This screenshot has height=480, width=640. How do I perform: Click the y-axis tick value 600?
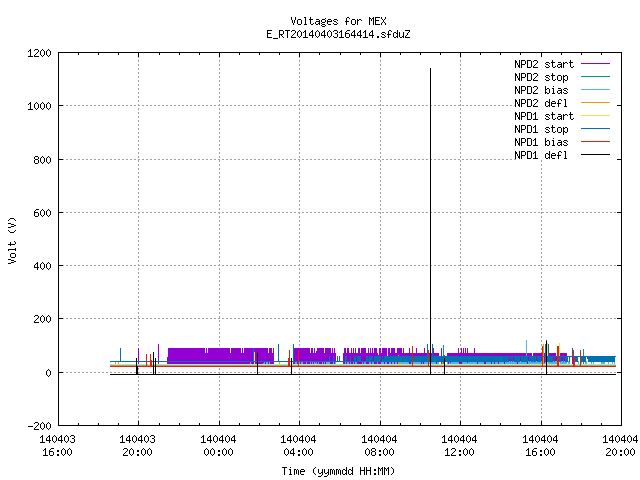(42, 213)
